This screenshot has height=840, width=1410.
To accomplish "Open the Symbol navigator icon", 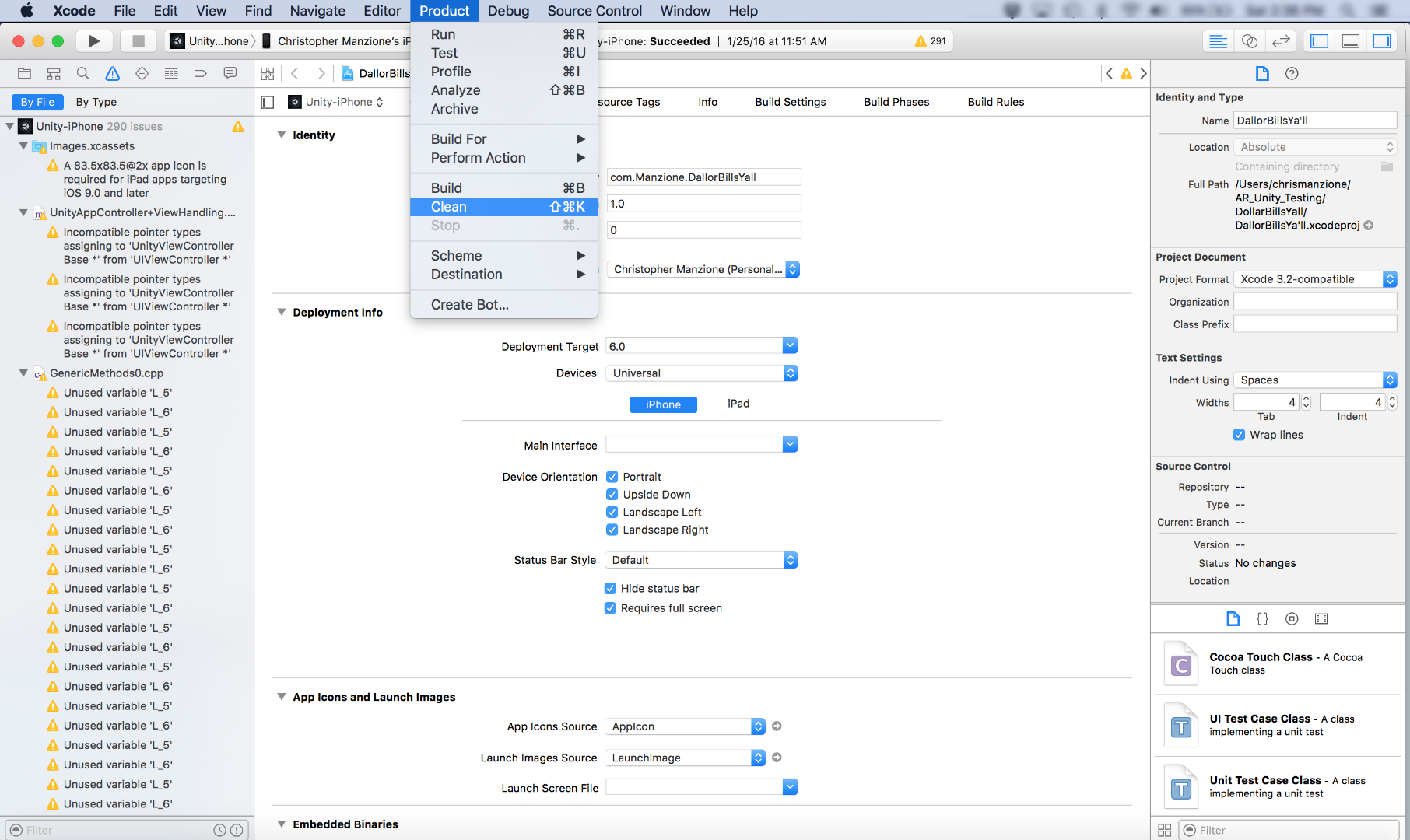I will click(54, 73).
